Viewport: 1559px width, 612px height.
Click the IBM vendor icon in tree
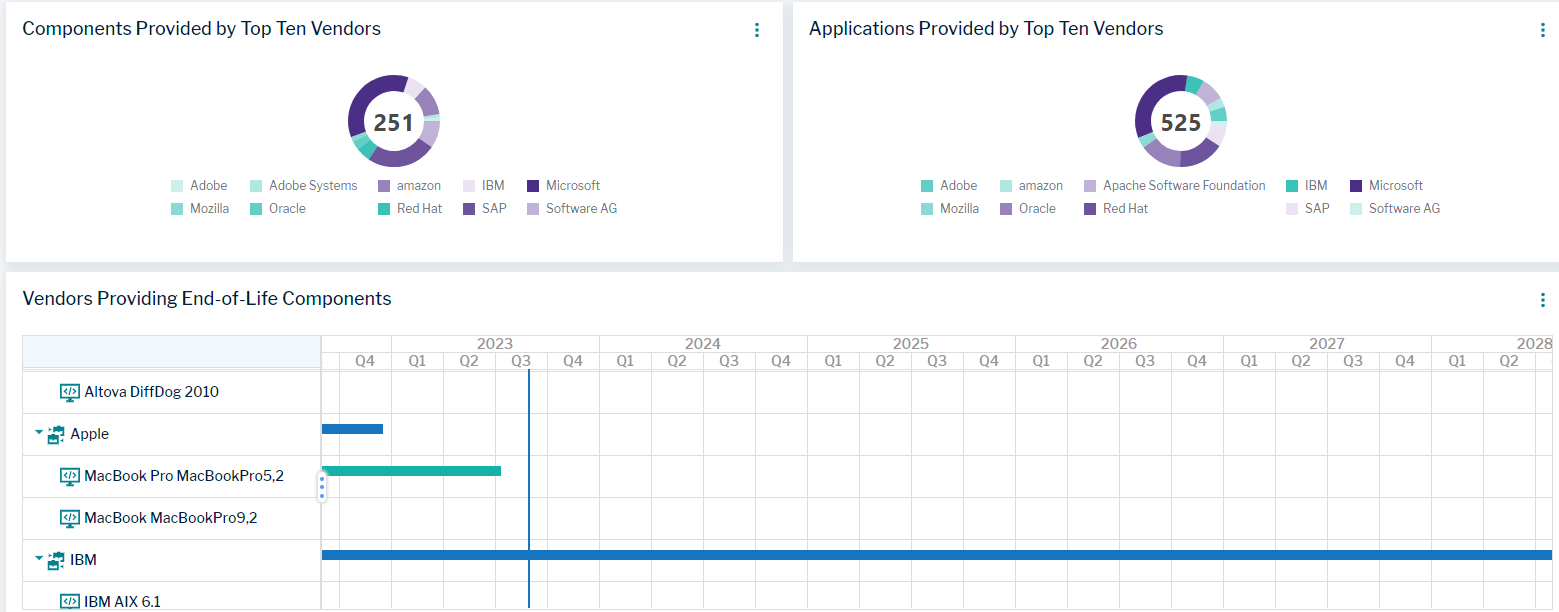(56, 561)
